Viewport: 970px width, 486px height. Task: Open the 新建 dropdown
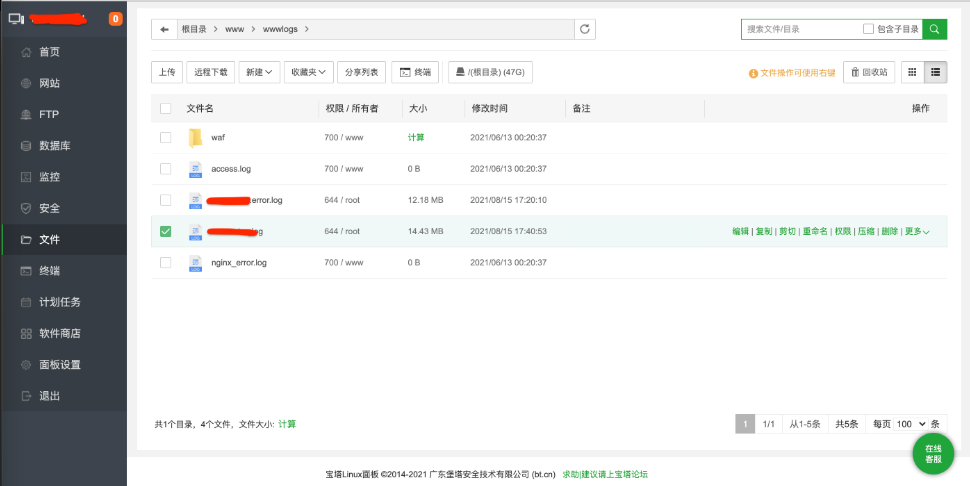259,72
